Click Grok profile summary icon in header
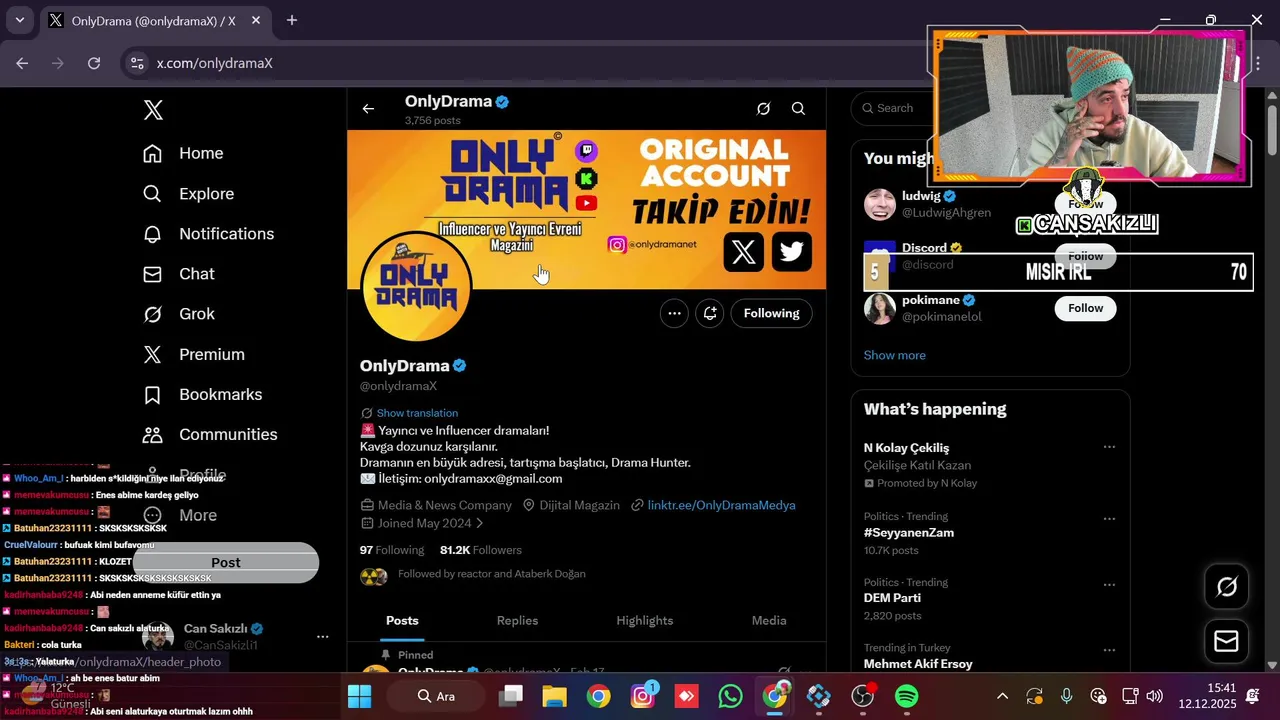Viewport: 1280px width, 720px height. [x=763, y=109]
